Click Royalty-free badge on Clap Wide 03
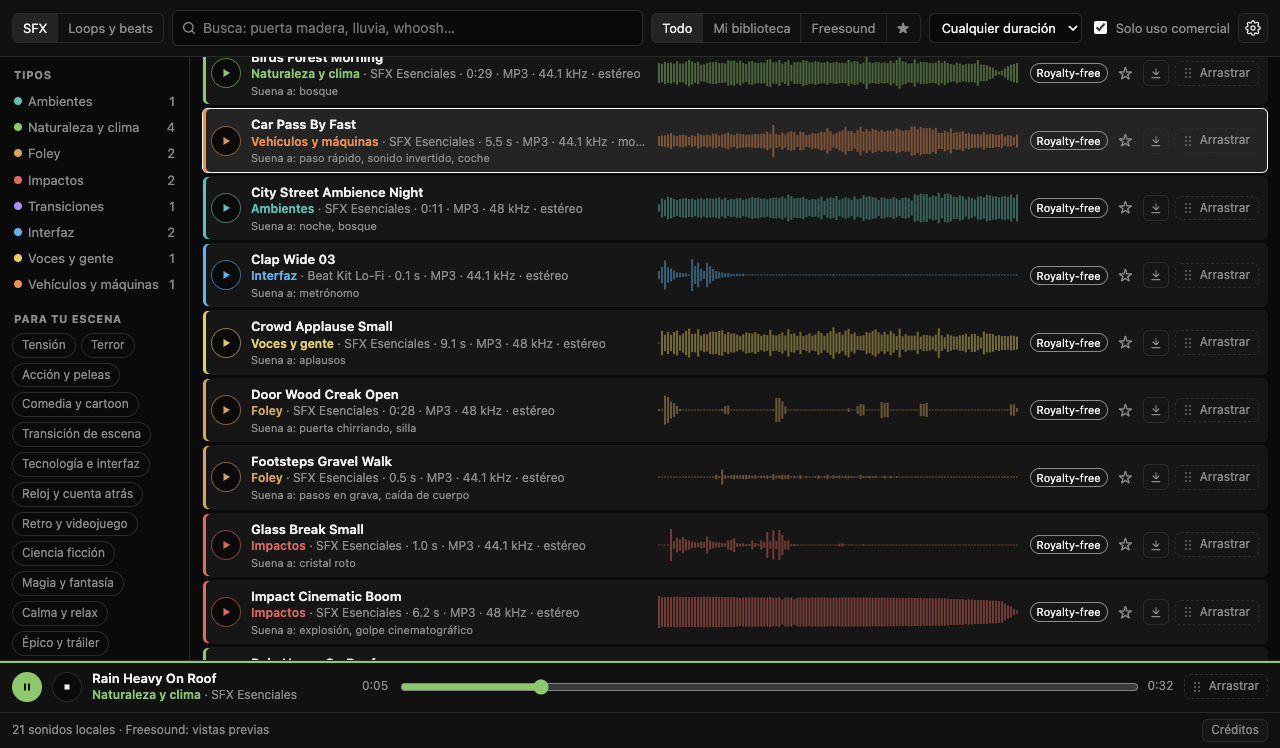 click(x=1068, y=276)
